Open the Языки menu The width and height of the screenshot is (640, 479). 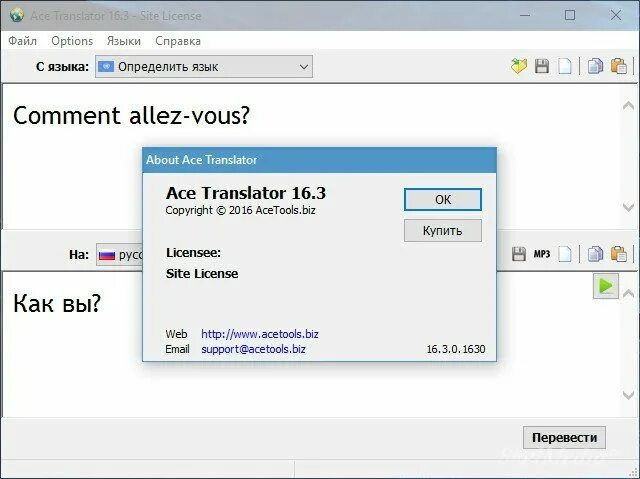click(x=124, y=41)
